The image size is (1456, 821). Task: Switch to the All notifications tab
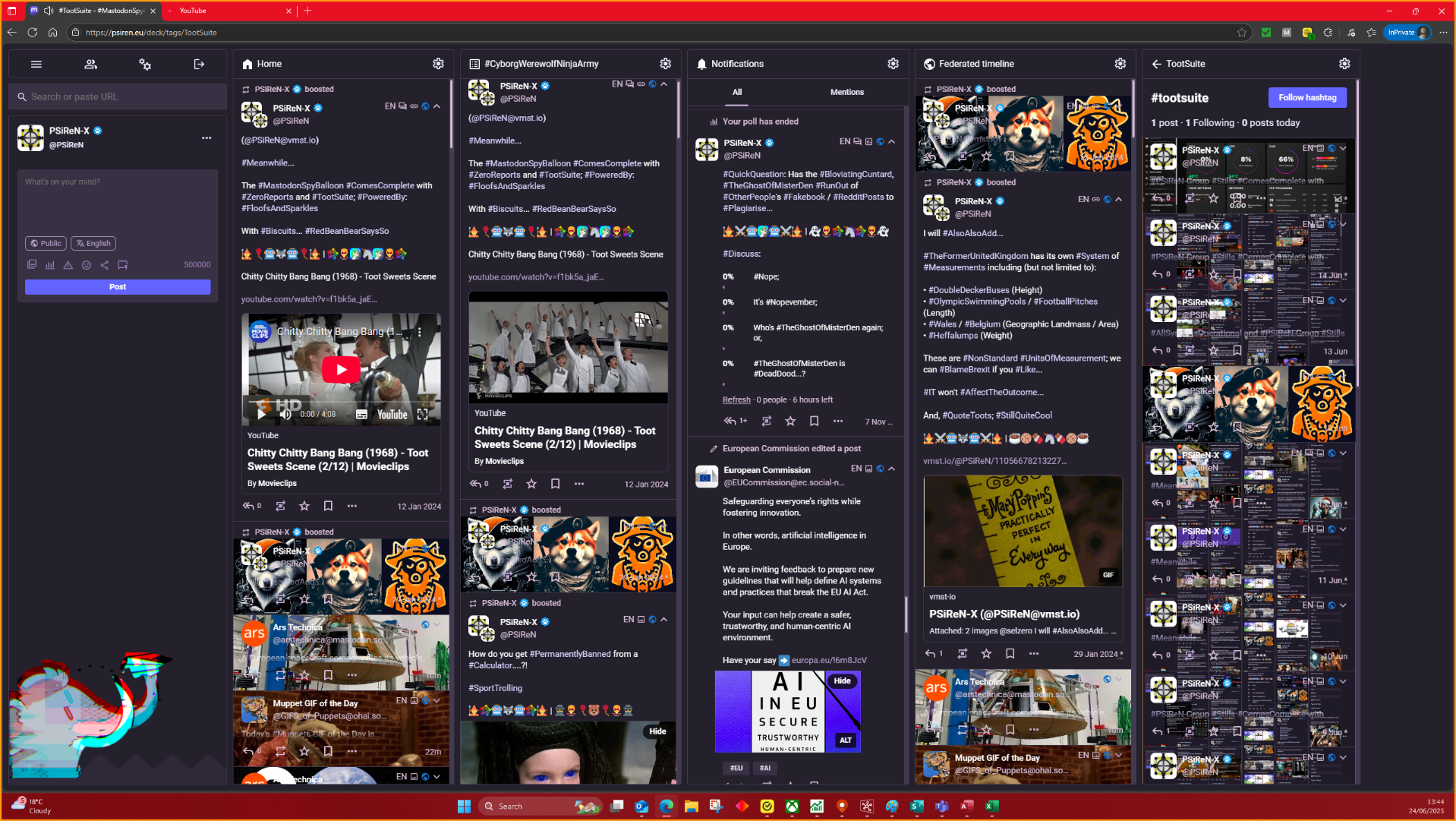737,92
